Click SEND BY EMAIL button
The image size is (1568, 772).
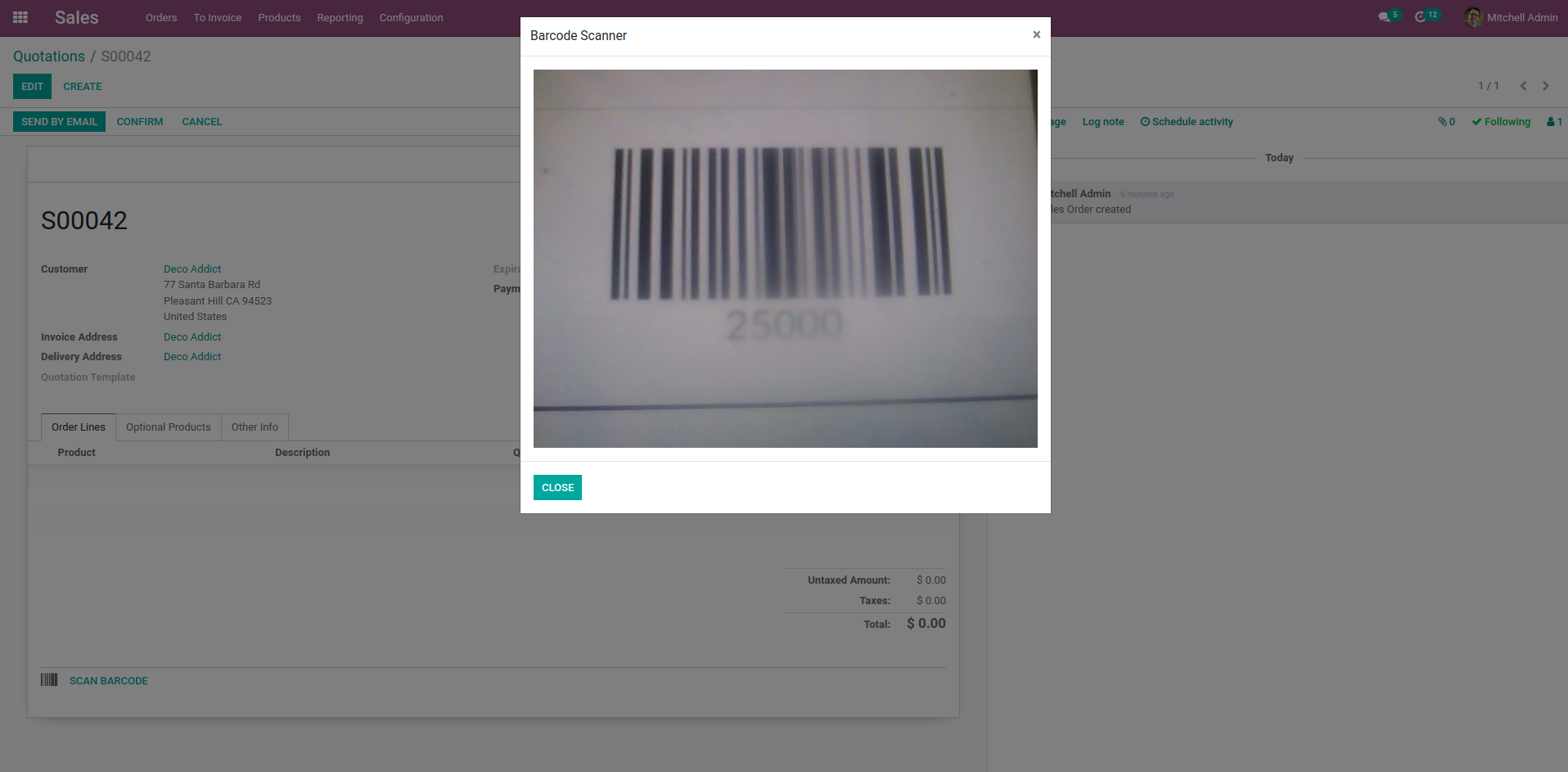59,122
